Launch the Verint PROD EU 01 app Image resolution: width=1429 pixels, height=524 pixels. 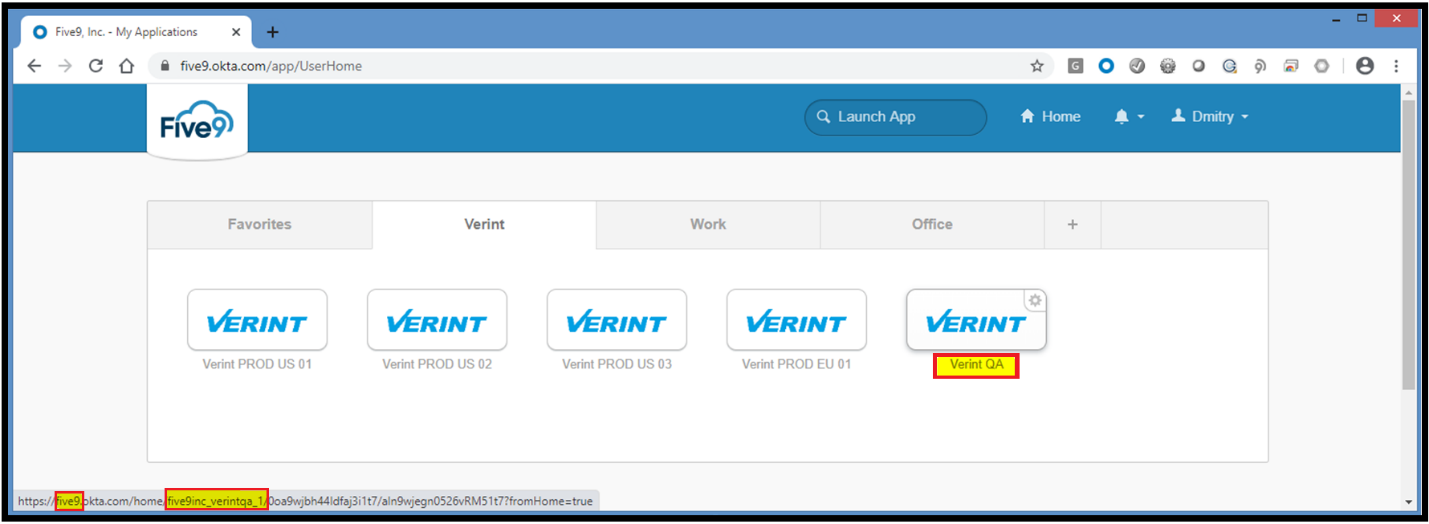pyautogui.click(x=796, y=320)
